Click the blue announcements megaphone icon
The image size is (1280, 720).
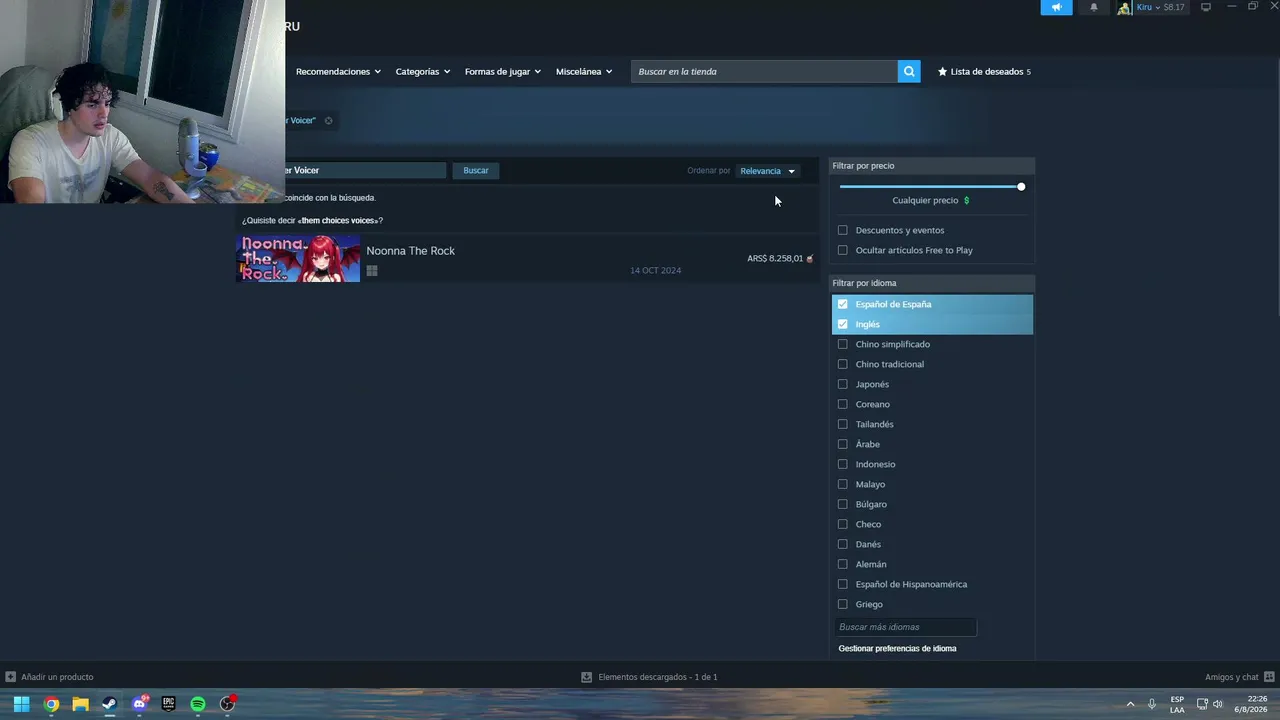(x=1056, y=7)
